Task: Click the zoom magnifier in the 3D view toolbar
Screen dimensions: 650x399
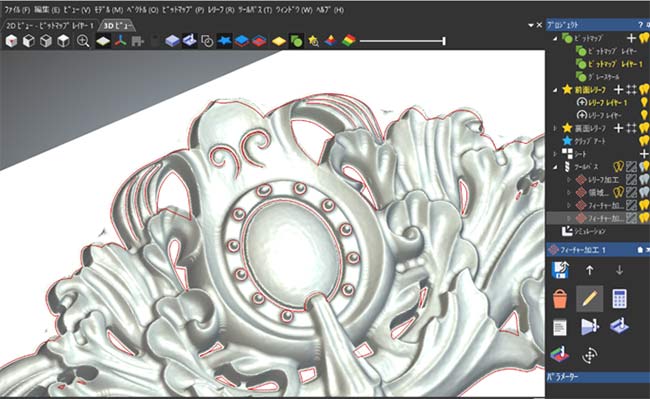Action: [83, 41]
